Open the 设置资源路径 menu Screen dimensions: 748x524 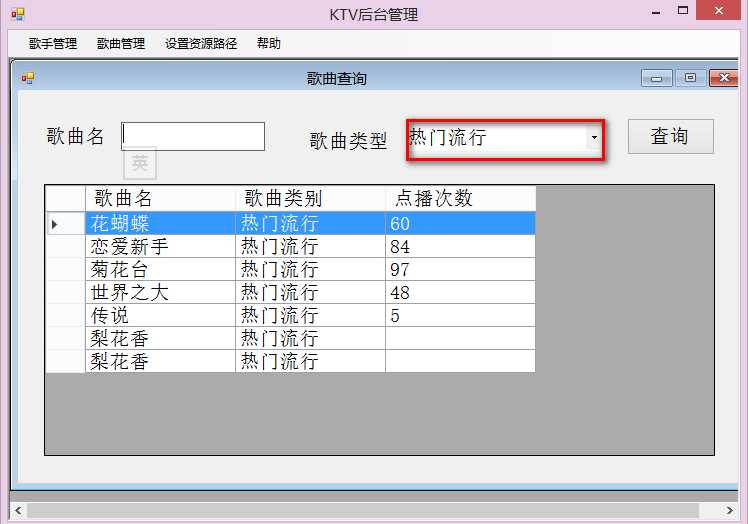coord(201,43)
